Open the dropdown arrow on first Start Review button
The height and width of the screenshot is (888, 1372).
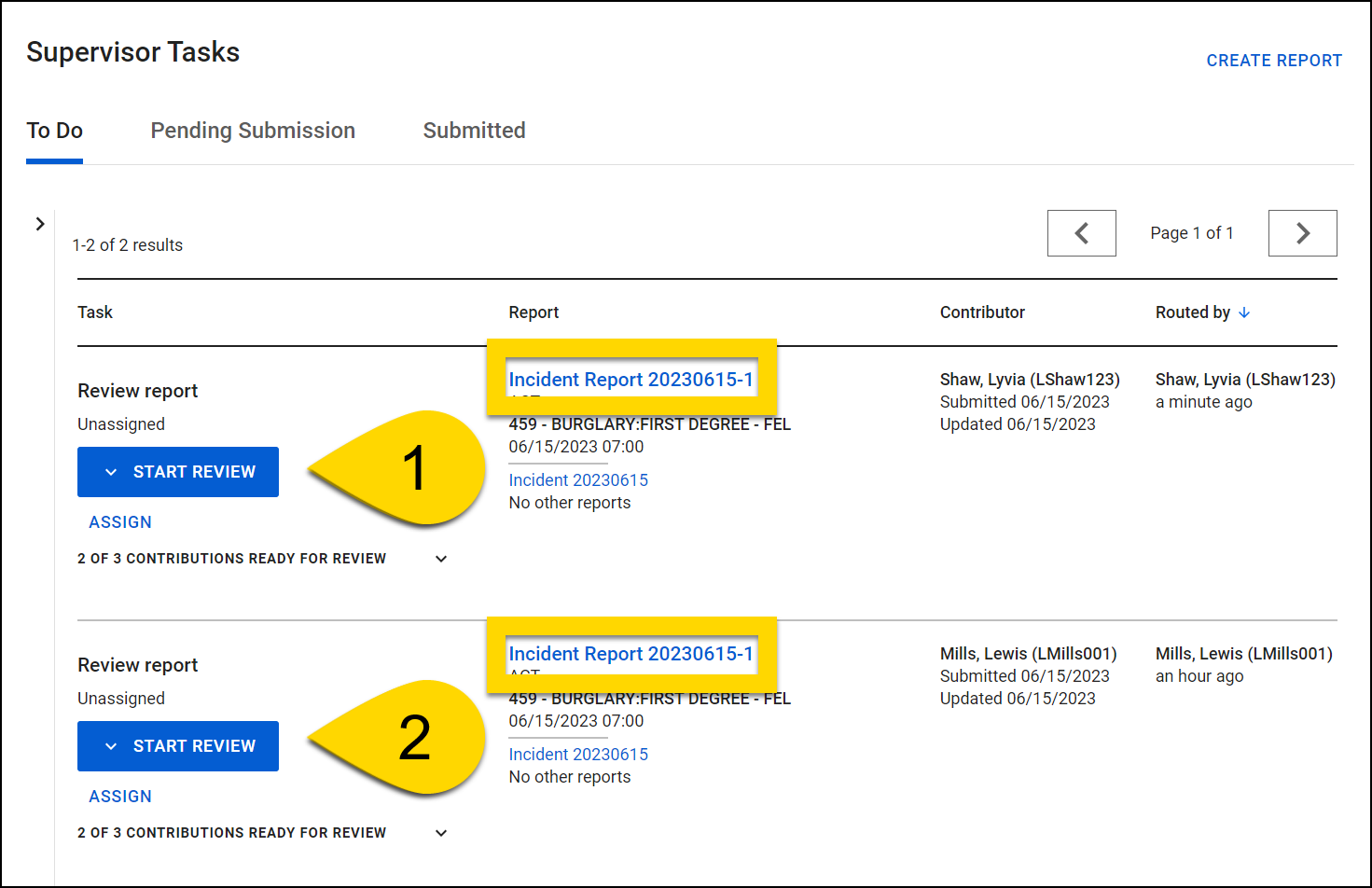tap(110, 472)
